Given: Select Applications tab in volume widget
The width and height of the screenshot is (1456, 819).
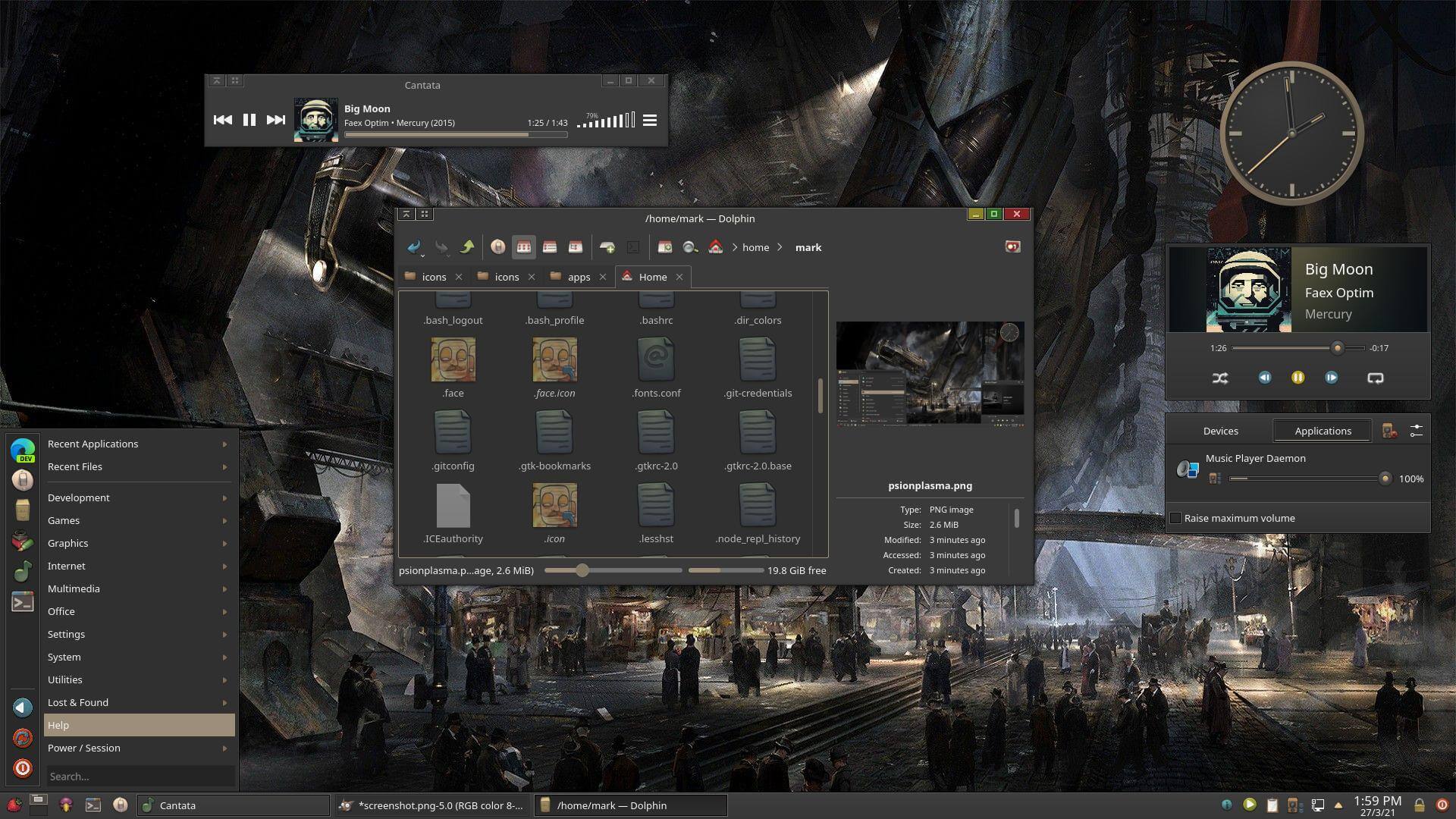Looking at the screenshot, I should click(x=1323, y=431).
